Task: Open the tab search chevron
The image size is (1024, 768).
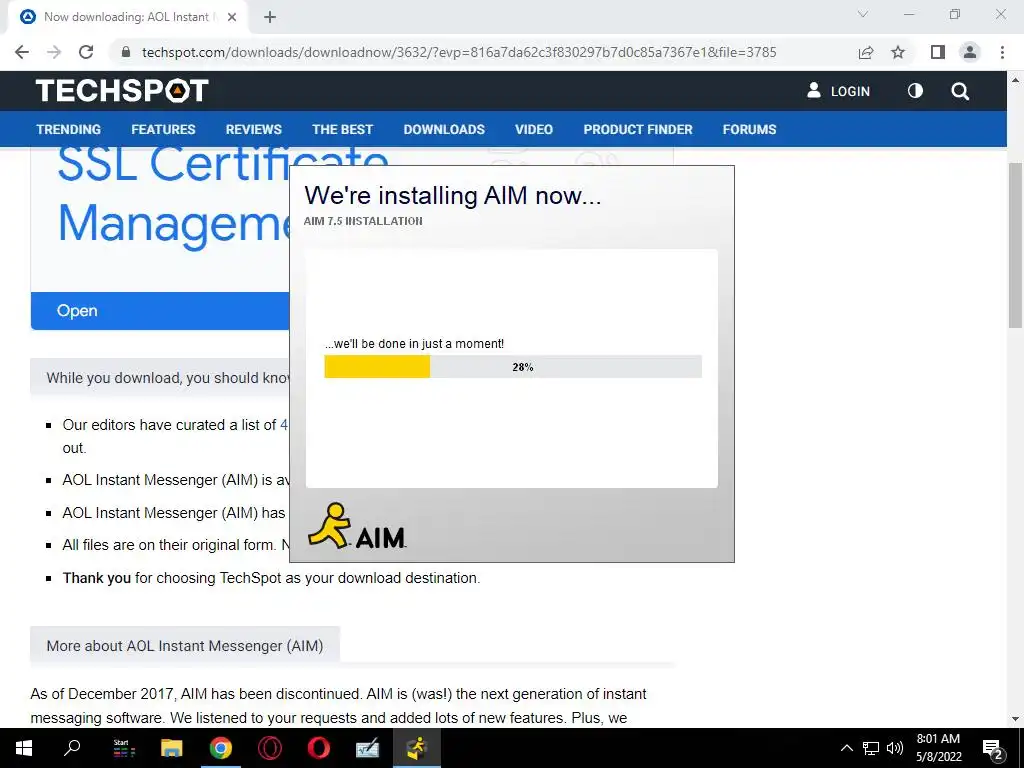Action: (863, 14)
